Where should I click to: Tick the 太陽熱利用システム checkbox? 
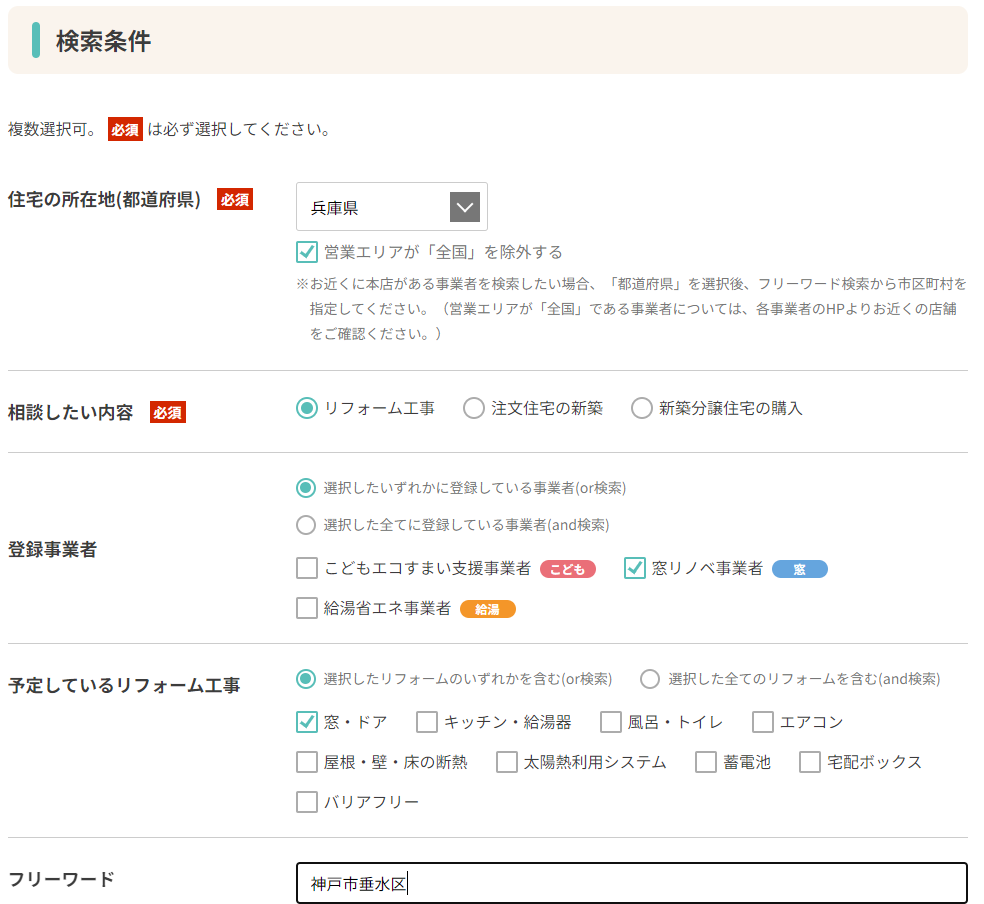(506, 762)
